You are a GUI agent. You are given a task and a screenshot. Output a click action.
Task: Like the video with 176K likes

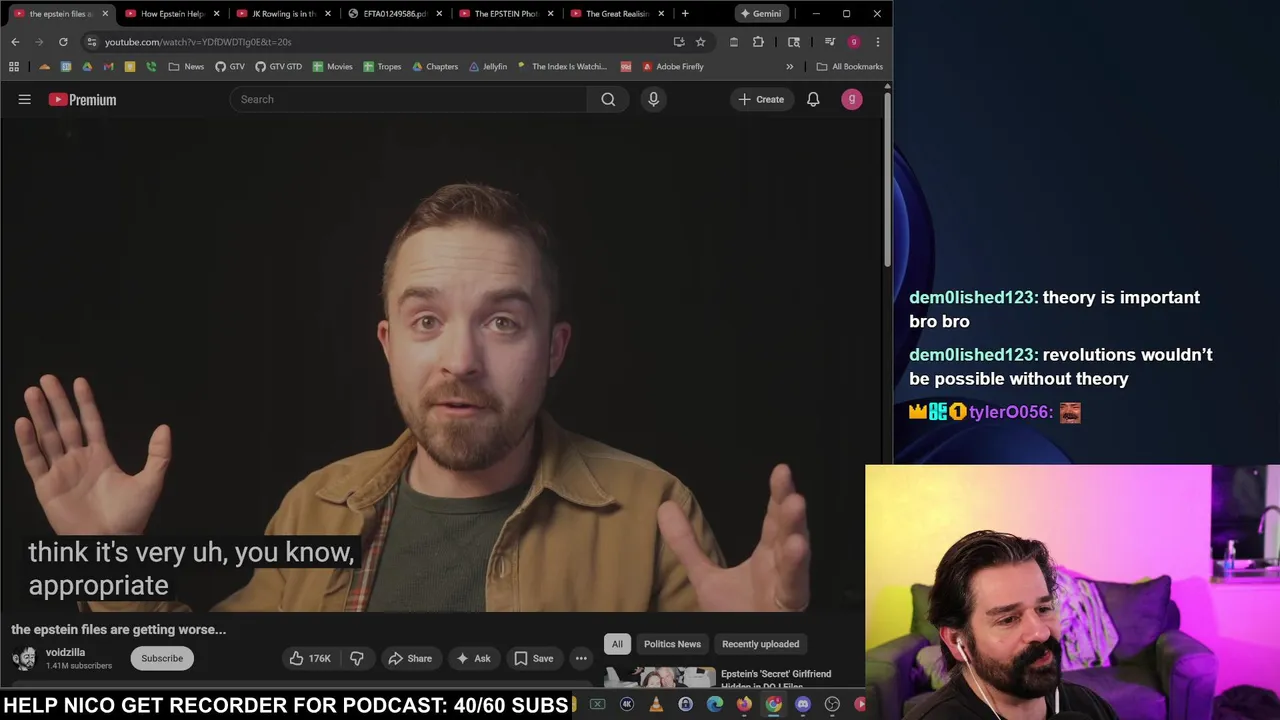coord(310,658)
